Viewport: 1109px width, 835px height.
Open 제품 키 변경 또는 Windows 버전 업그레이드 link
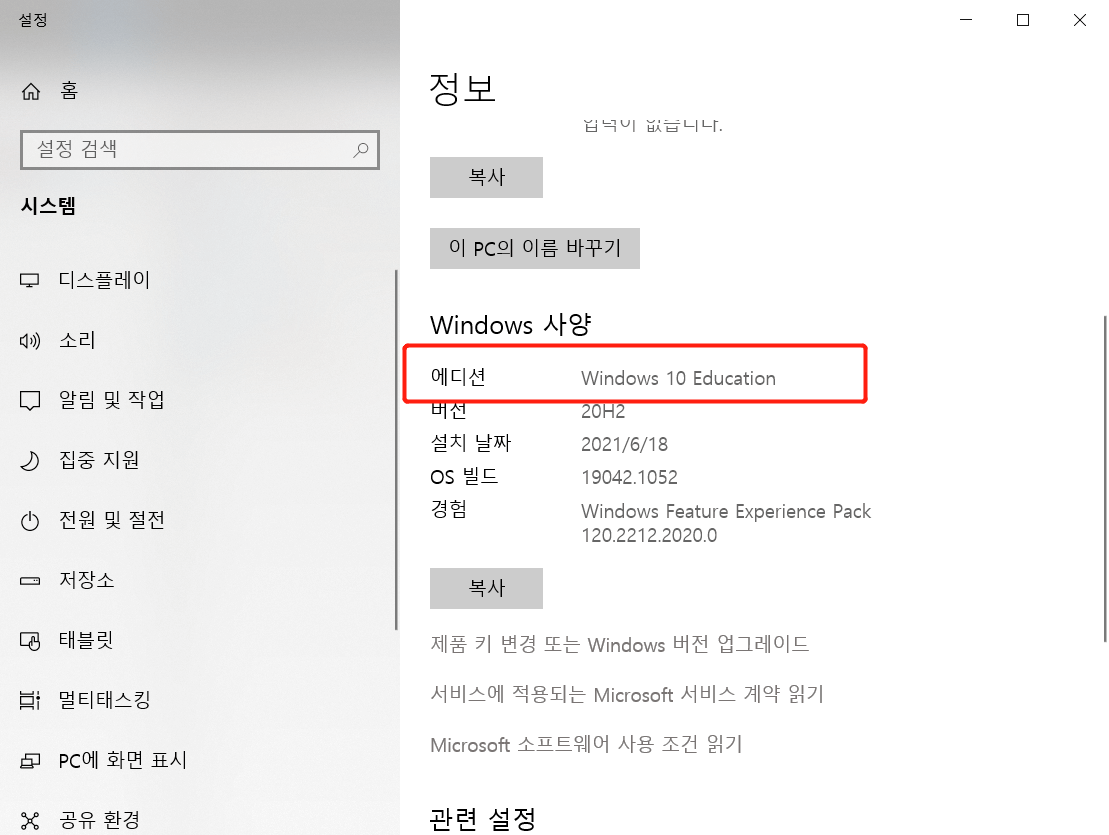coord(620,645)
